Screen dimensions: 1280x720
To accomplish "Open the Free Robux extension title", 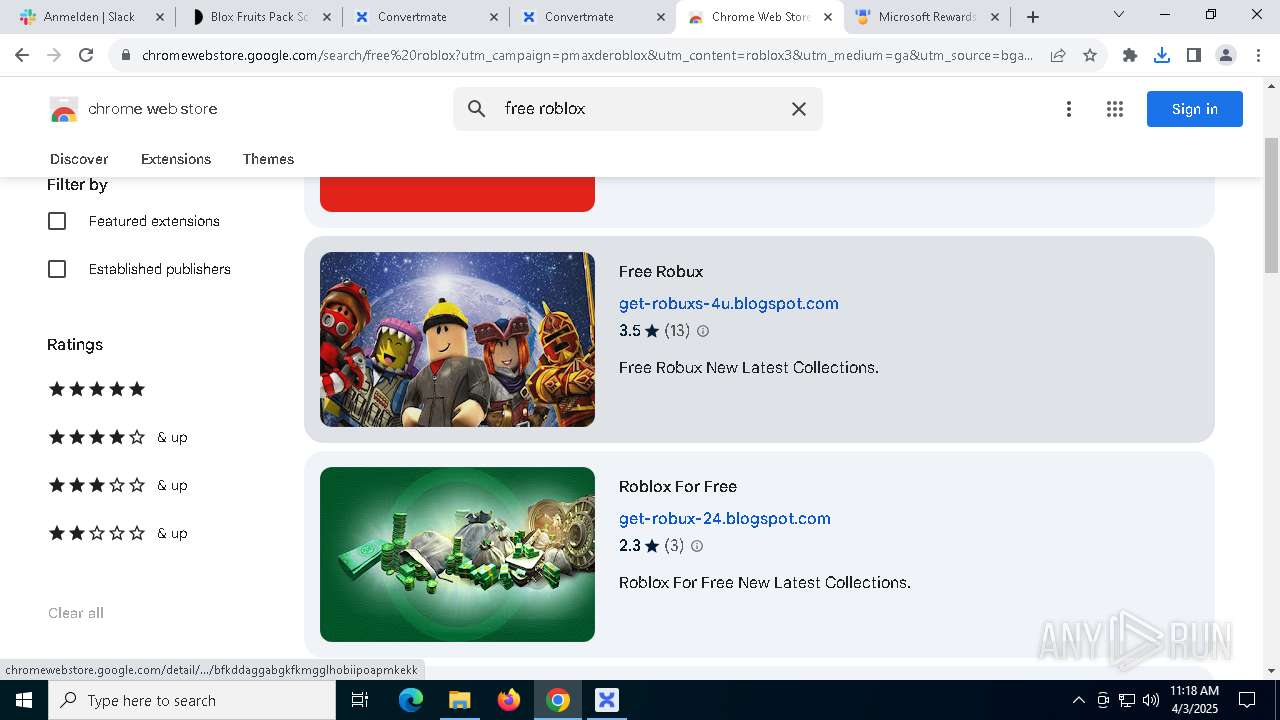I will click(x=661, y=271).
